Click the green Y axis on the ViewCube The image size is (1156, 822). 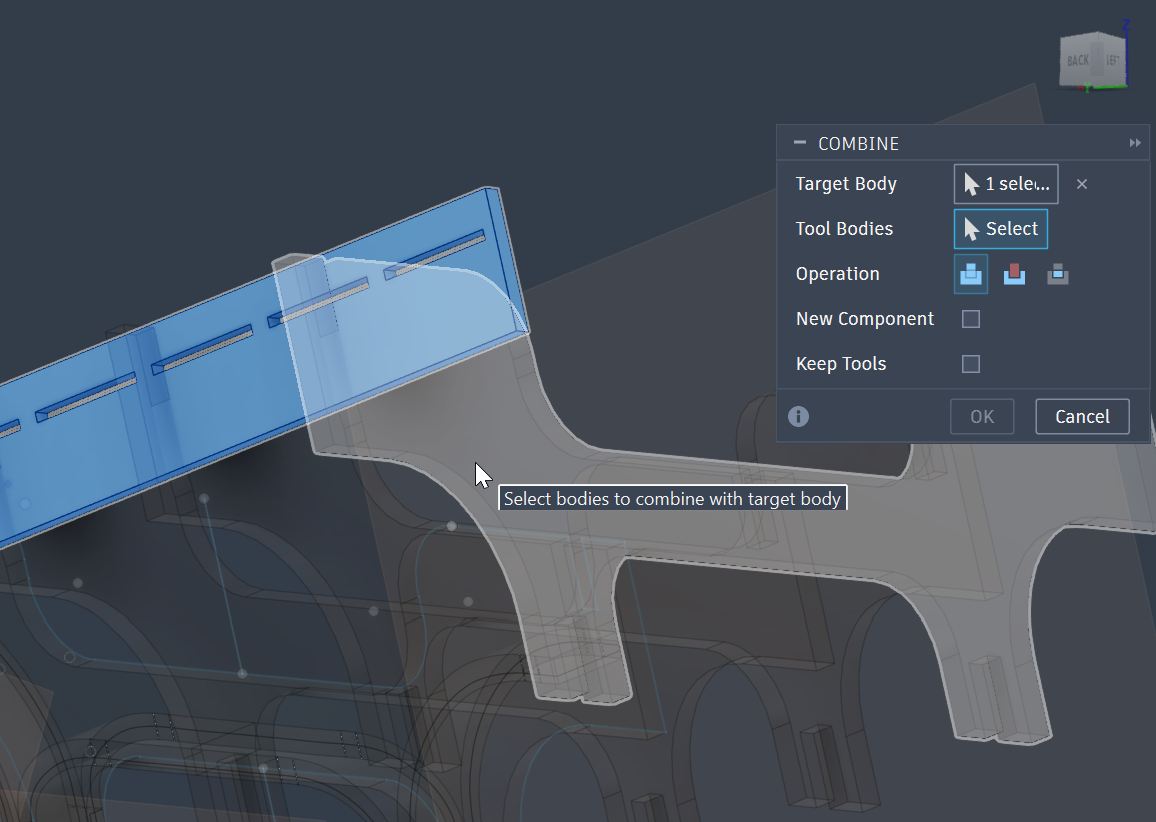click(x=1110, y=86)
